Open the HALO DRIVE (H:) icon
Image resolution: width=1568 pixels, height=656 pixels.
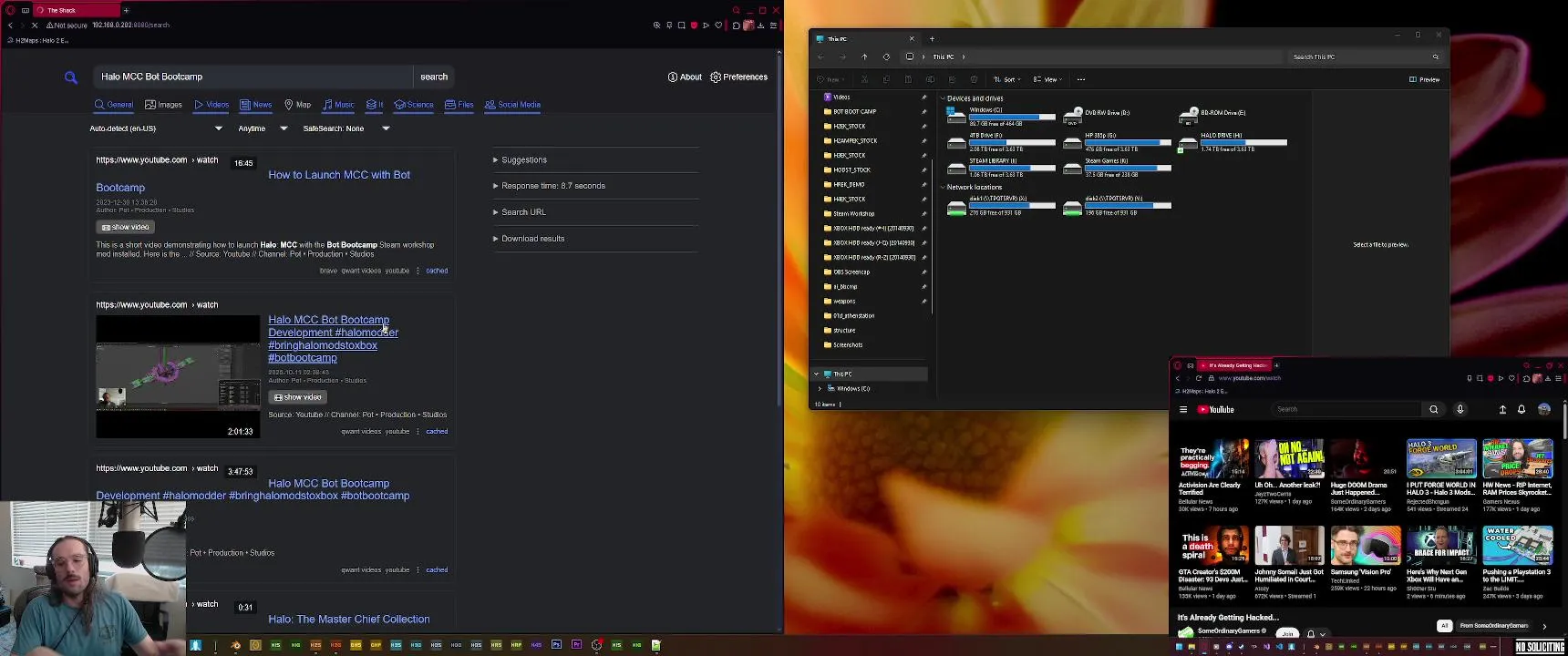tap(1187, 143)
